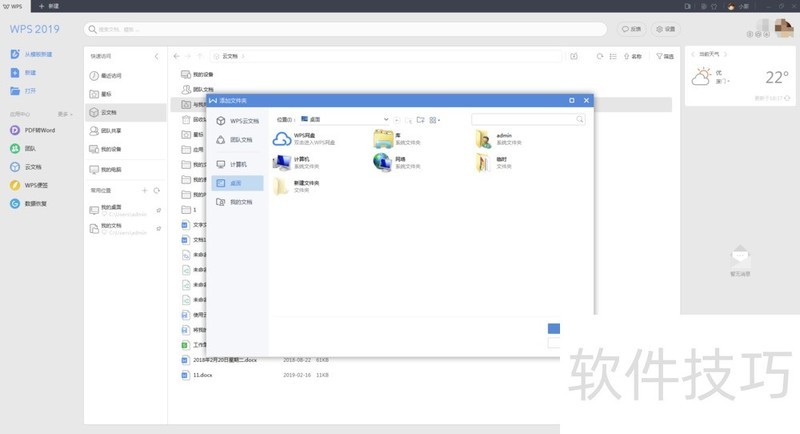Screen dimensions: 800x434
Task: Open WPS便签 notes app
Action: coord(29,185)
